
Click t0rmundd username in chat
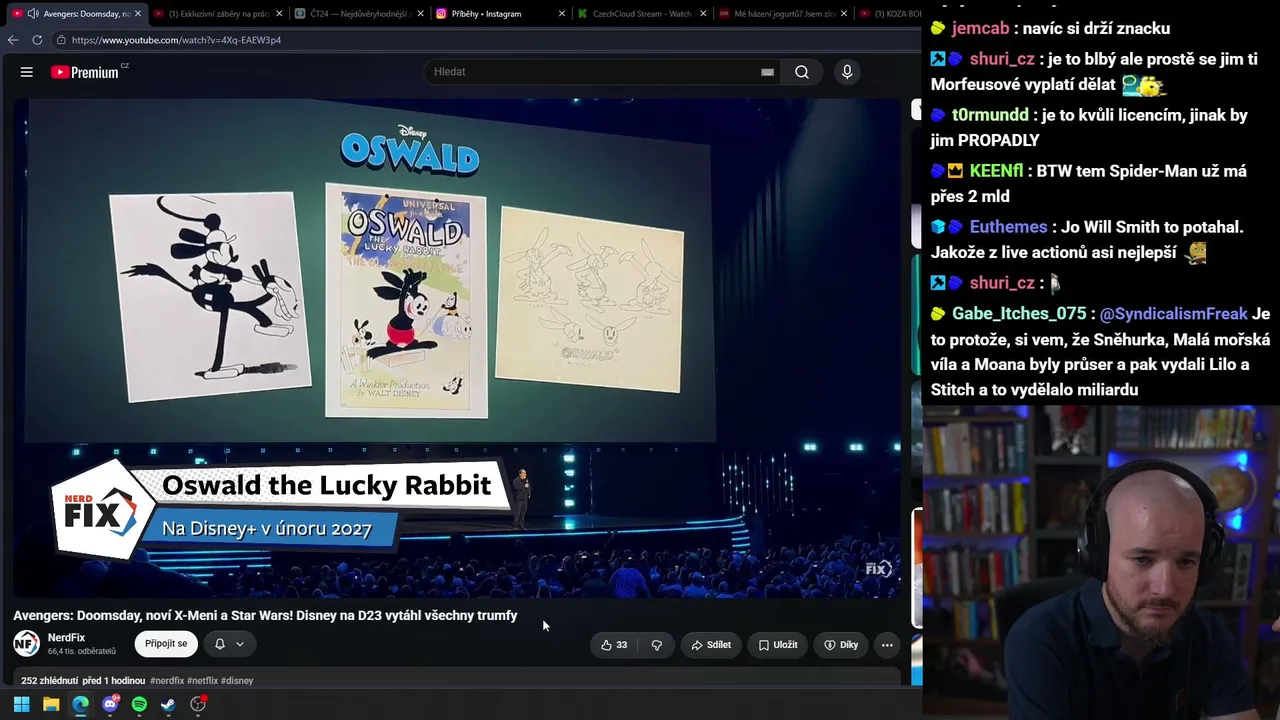990,115
